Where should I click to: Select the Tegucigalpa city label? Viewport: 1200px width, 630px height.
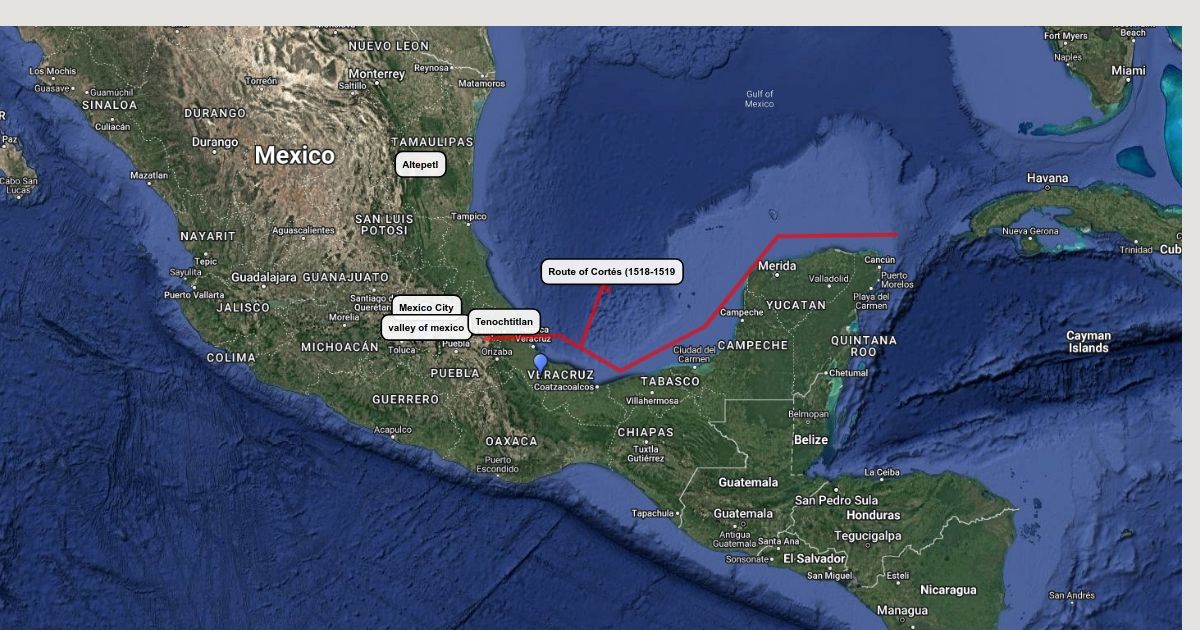click(869, 536)
